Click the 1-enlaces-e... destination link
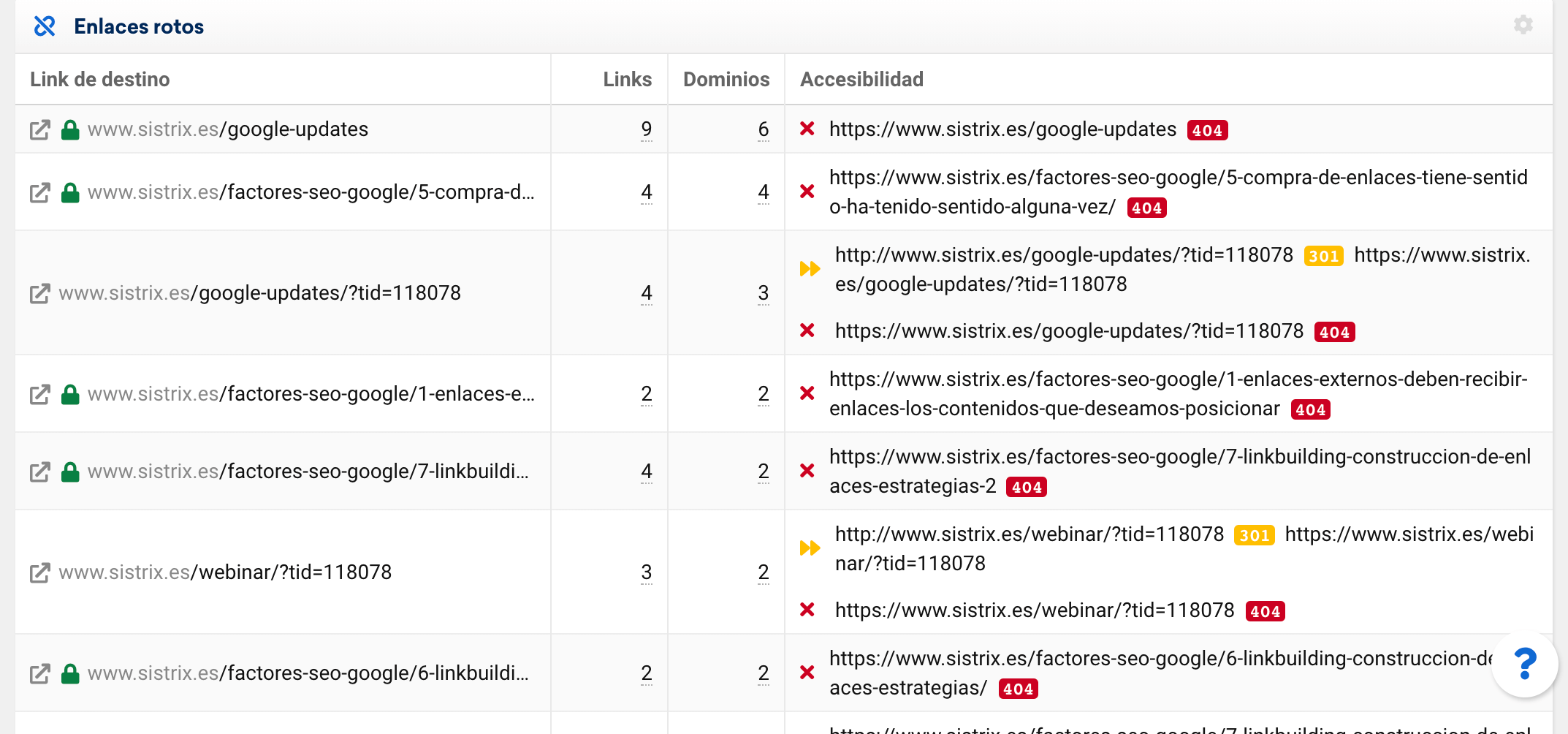 click(311, 394)
